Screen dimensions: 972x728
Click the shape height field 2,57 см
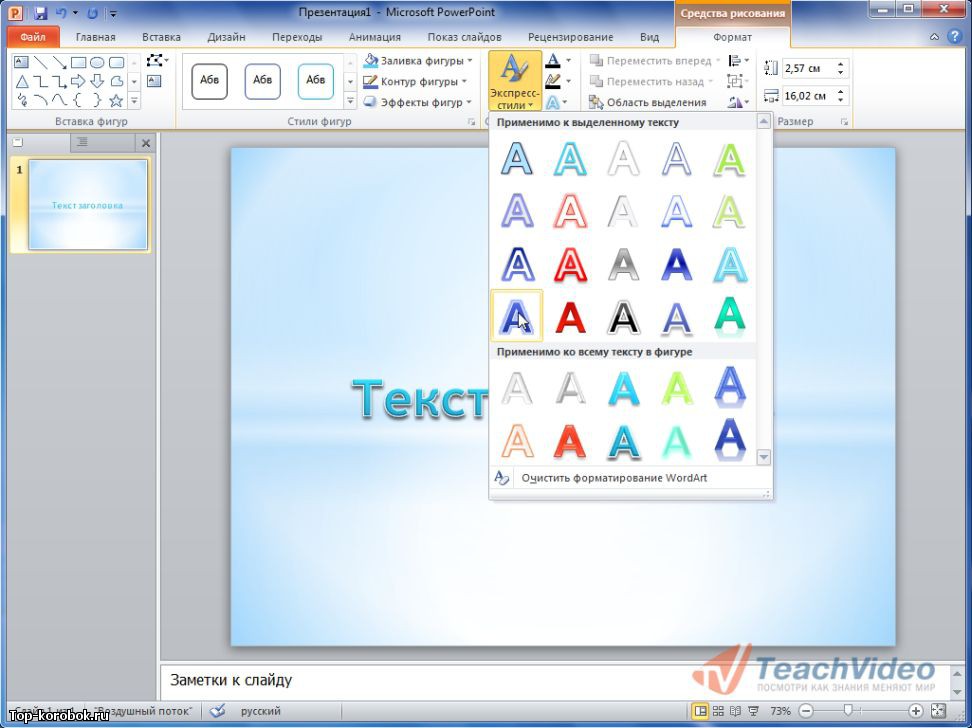click(808, 68)
